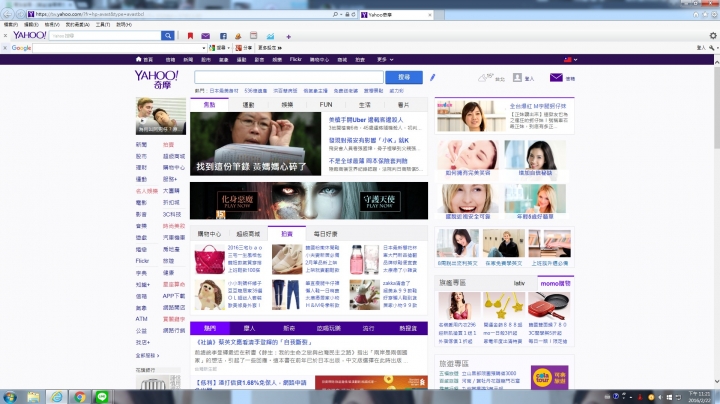Click the refresh icon in the address bar
The height and width of the screenshot is (404, 720).
pos(354,15)
